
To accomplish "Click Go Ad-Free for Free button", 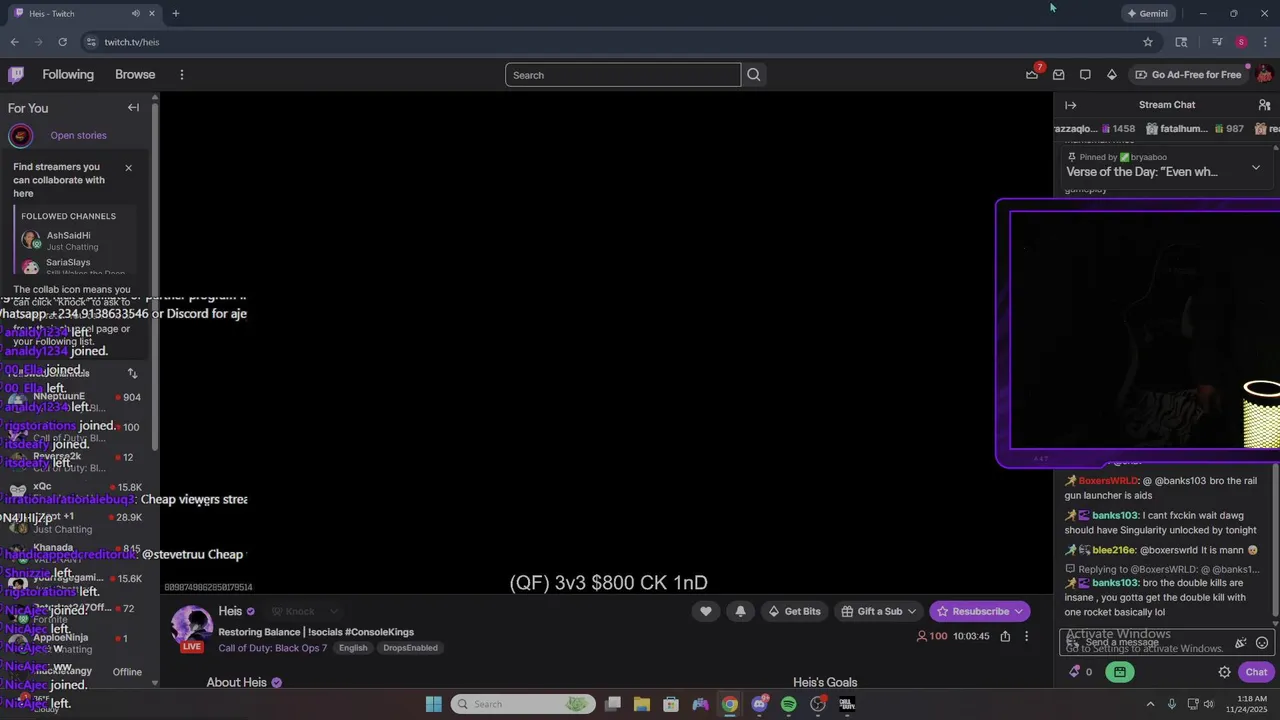I will 1188,74.
